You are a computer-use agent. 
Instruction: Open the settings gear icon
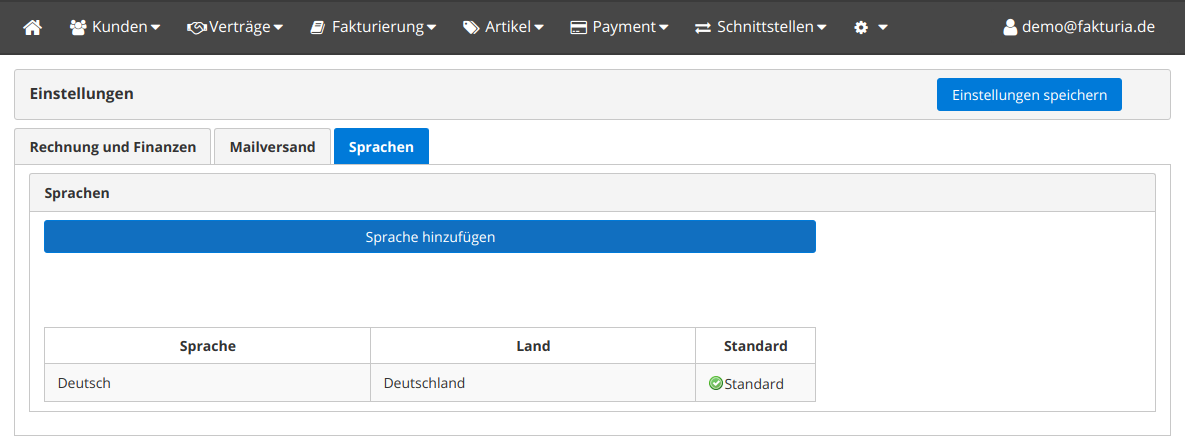pyautogui.click(x=861, y=28)
